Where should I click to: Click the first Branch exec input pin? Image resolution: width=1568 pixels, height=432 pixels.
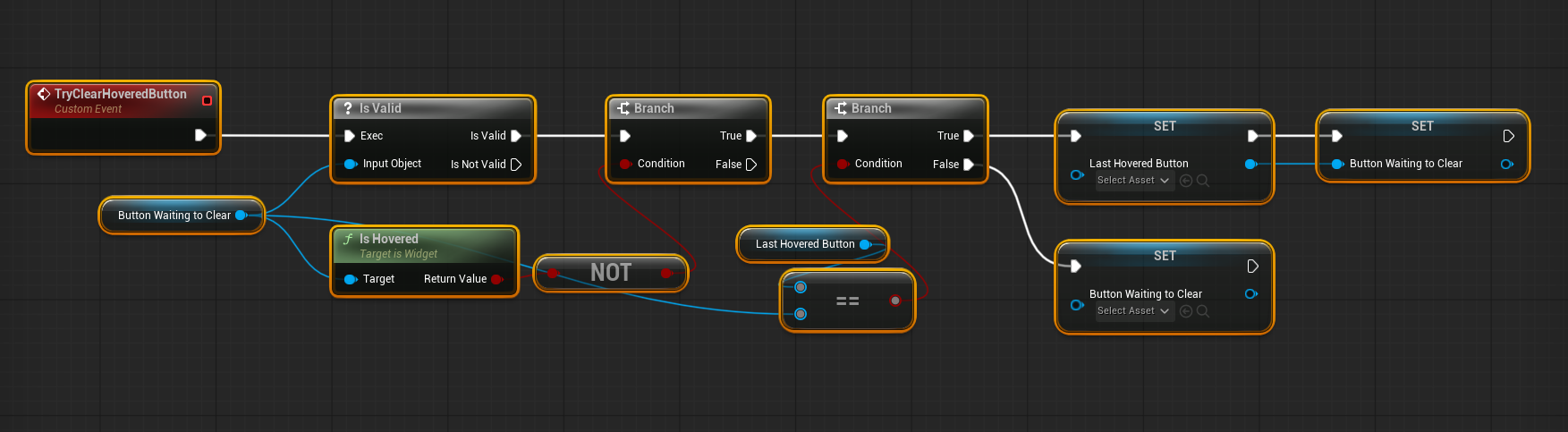coord(625,136)
